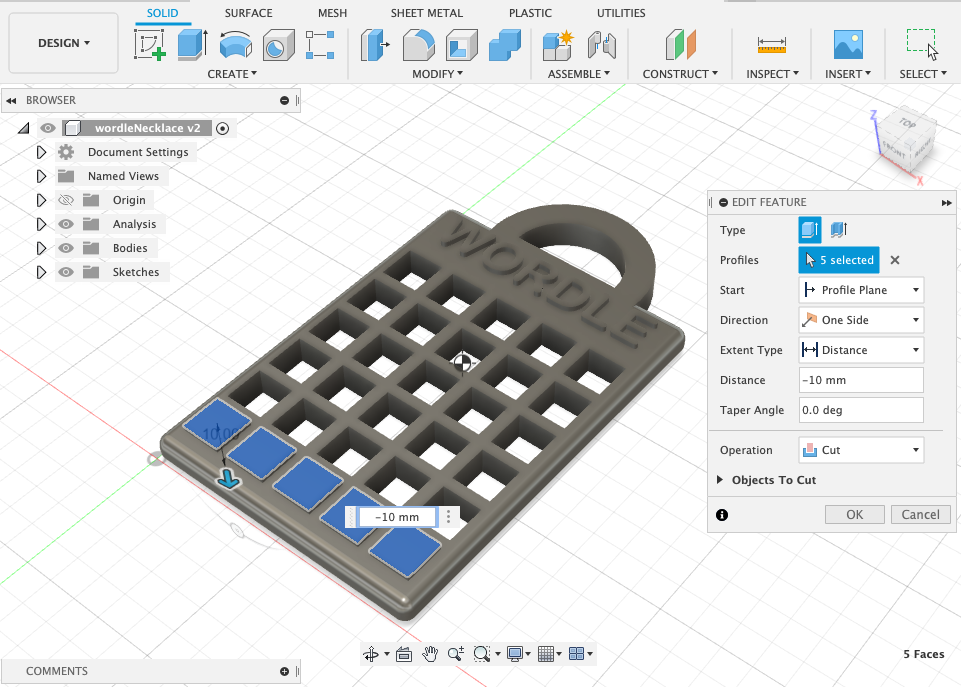This screenshot has width=961, height=687.
Task: Open the ASSEMBLE menu
Action: tap(579, 74)
